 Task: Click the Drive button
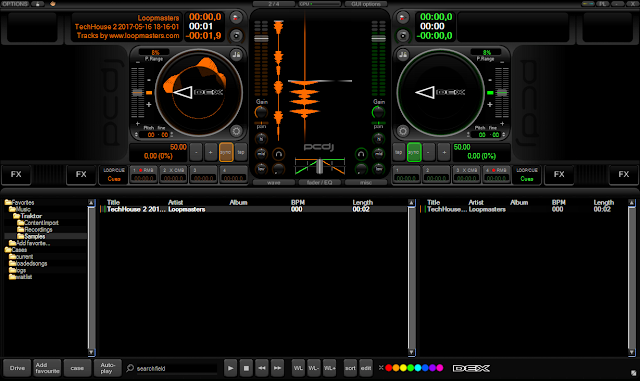pos(17,368)
